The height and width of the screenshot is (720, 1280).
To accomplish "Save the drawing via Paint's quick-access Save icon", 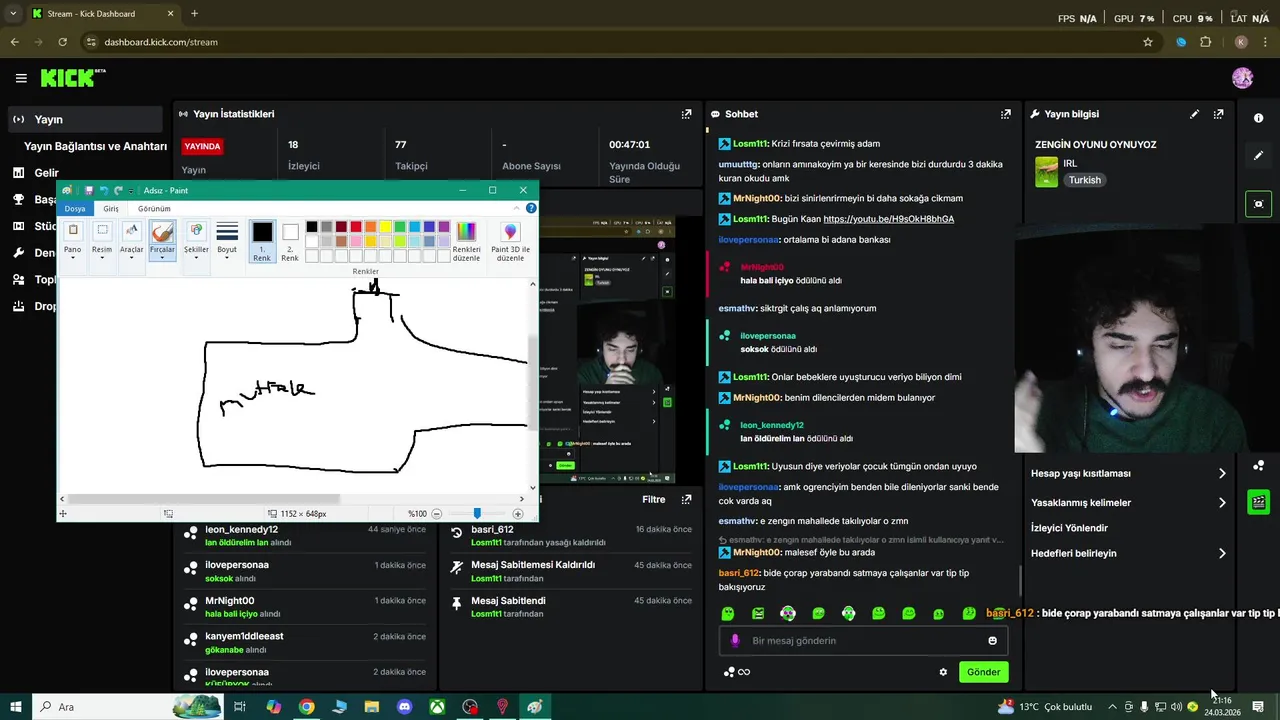I will pyautogui.click(x=89, y=190).
